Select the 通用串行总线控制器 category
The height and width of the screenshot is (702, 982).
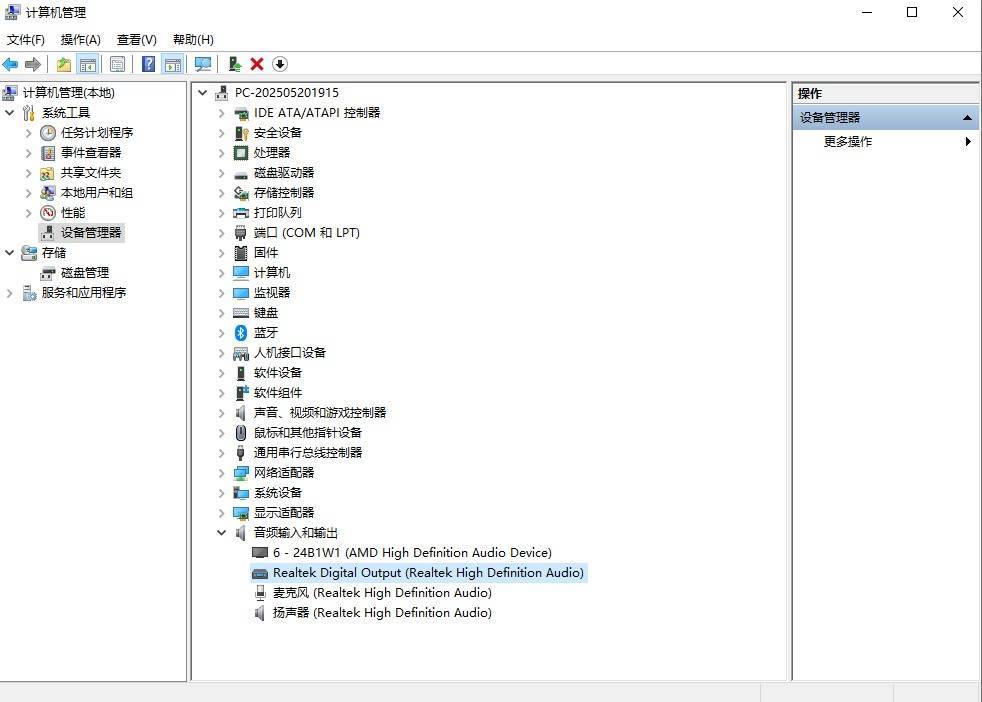(x=308, y=453)
